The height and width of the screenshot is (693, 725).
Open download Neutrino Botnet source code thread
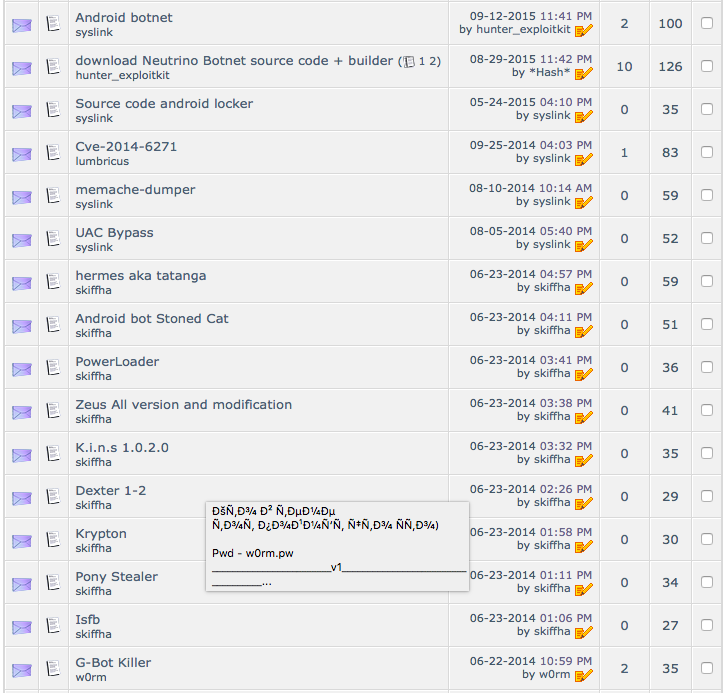tap(234, 61)
